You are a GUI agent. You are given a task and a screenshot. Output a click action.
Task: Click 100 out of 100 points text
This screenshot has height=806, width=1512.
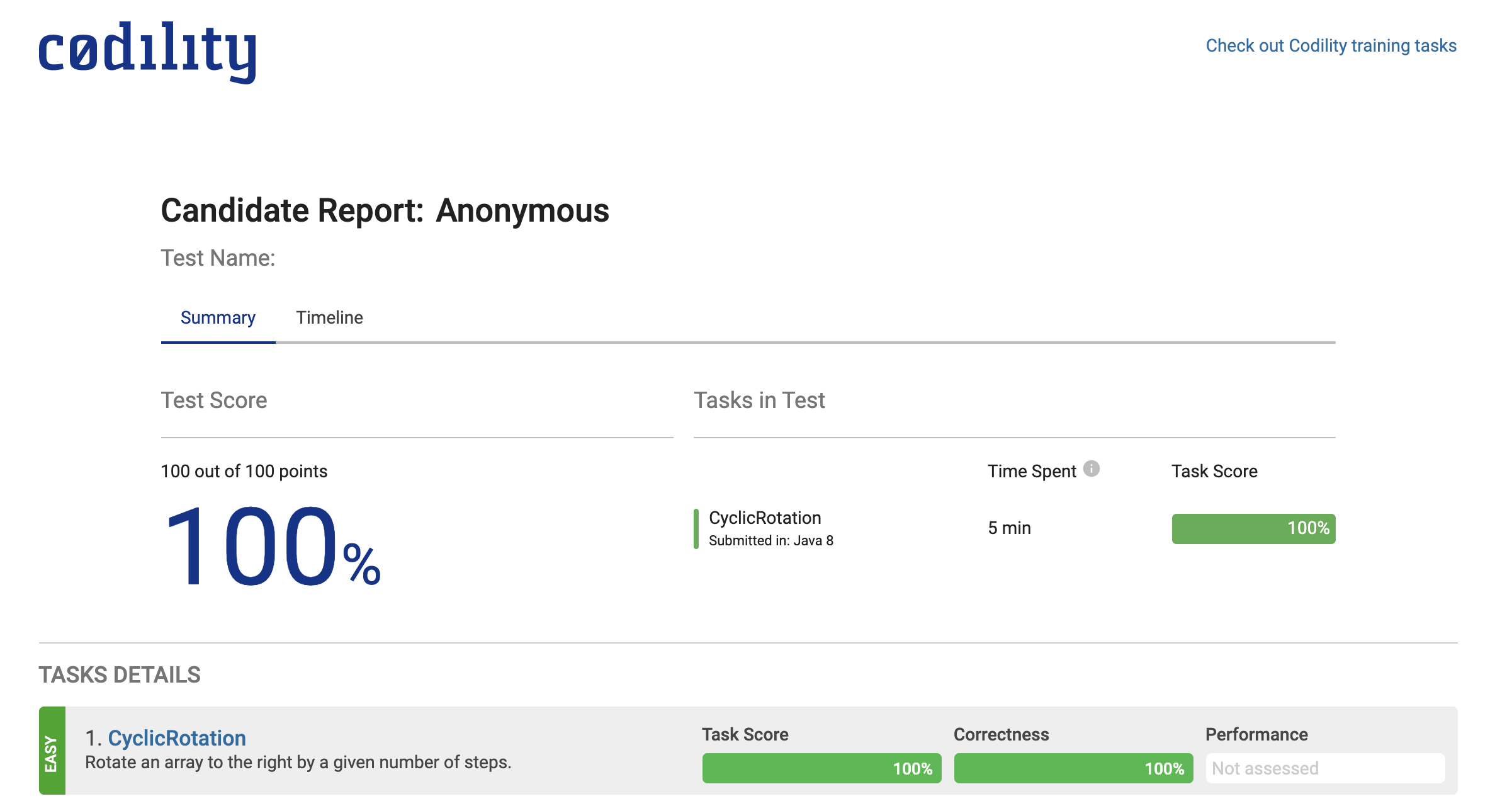coord(244,472)
